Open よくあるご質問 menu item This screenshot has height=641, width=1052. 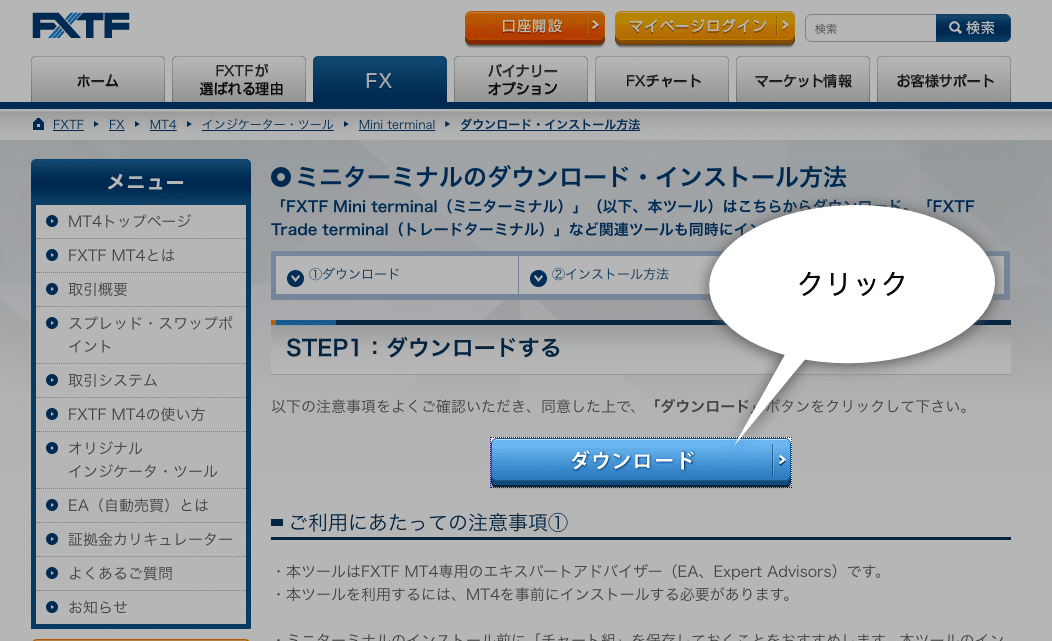click(x=141, y=574)
